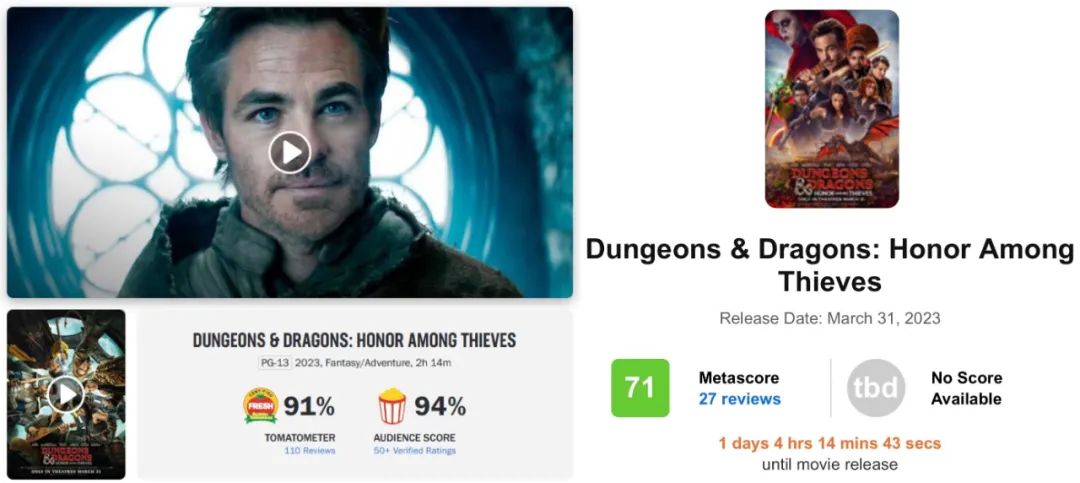The height and width of the screenshot is (483, 1080).
Task: Click the large bold title above the release date
Action: tap(829, 265)
